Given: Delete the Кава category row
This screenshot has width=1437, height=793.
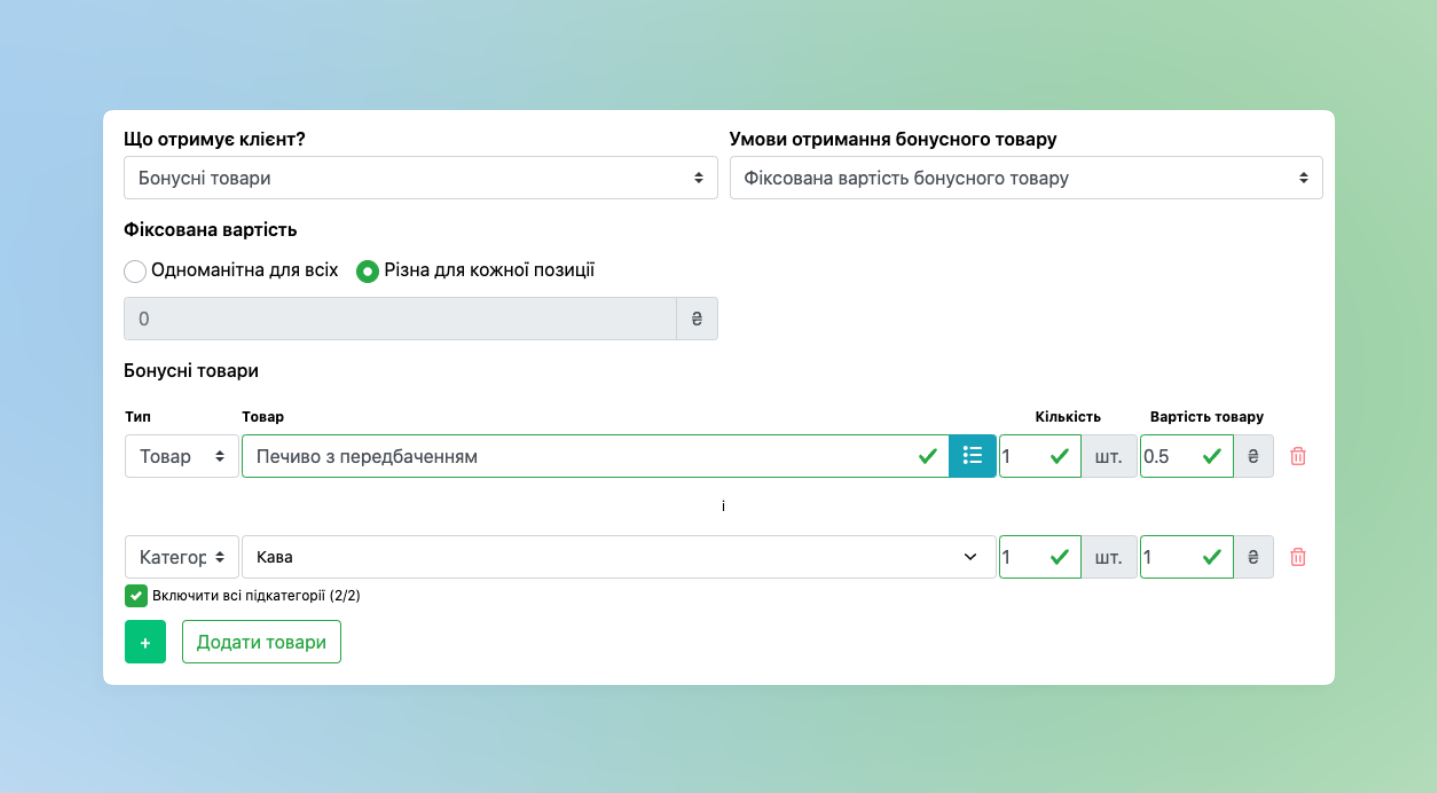Looking at the screenshot, I should point(1297,557).
